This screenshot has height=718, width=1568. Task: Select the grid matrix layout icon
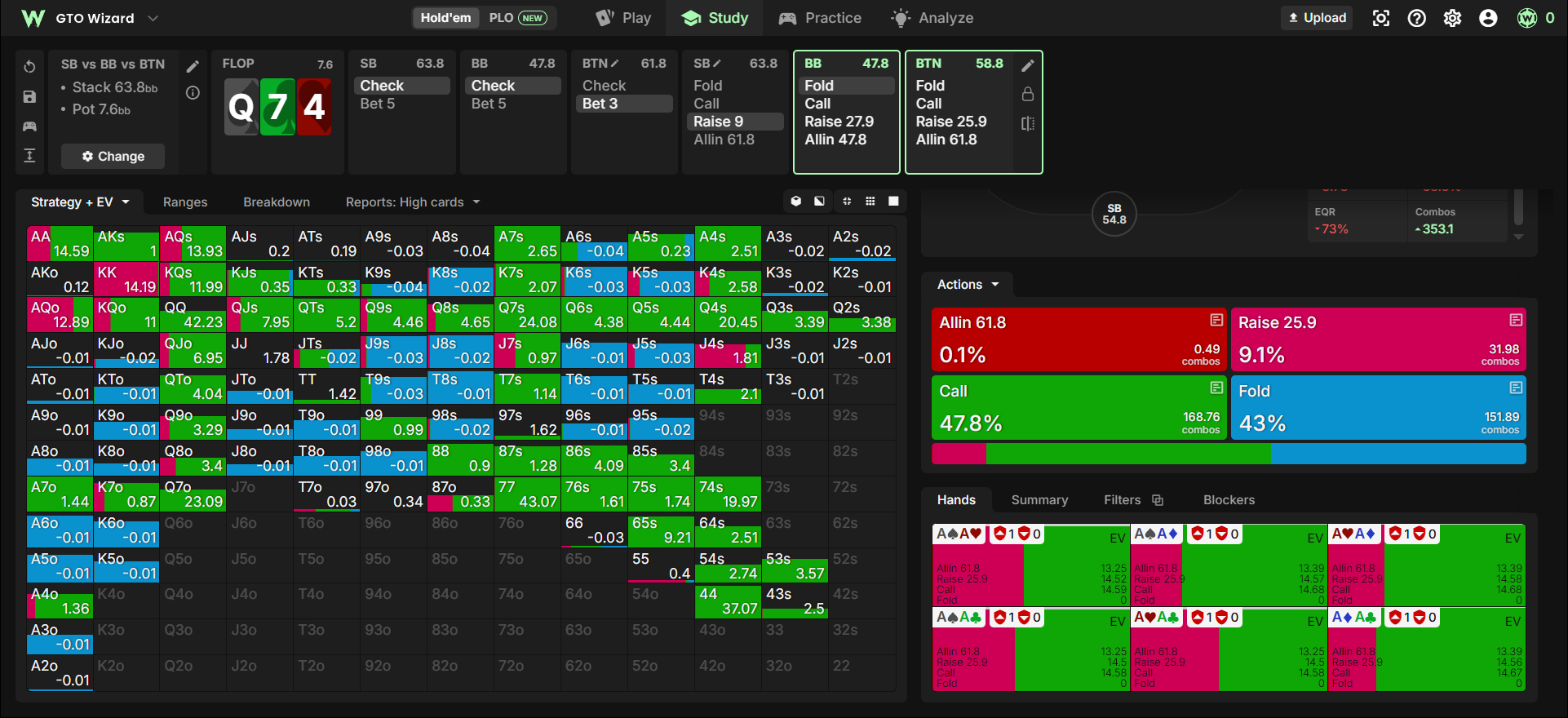pyautogui.click(x=870, y=202)
